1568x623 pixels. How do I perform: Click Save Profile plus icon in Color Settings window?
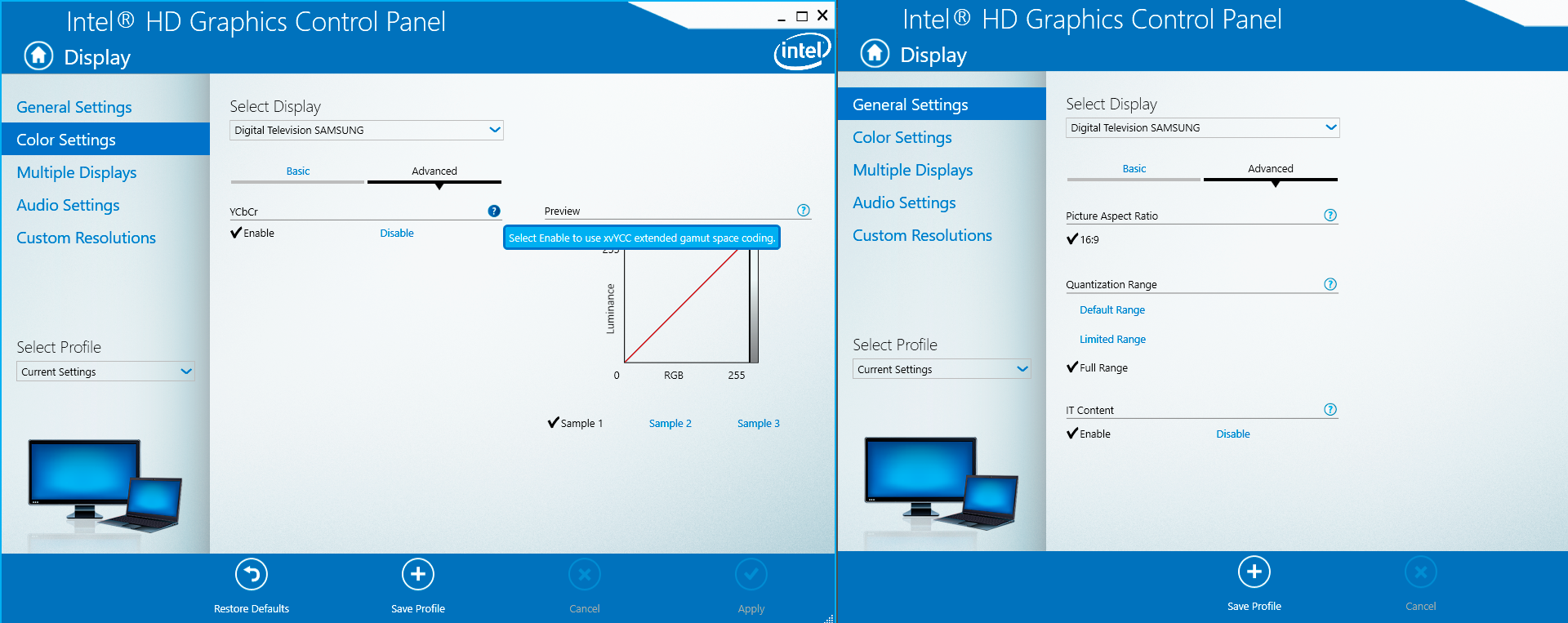(418, 574)
